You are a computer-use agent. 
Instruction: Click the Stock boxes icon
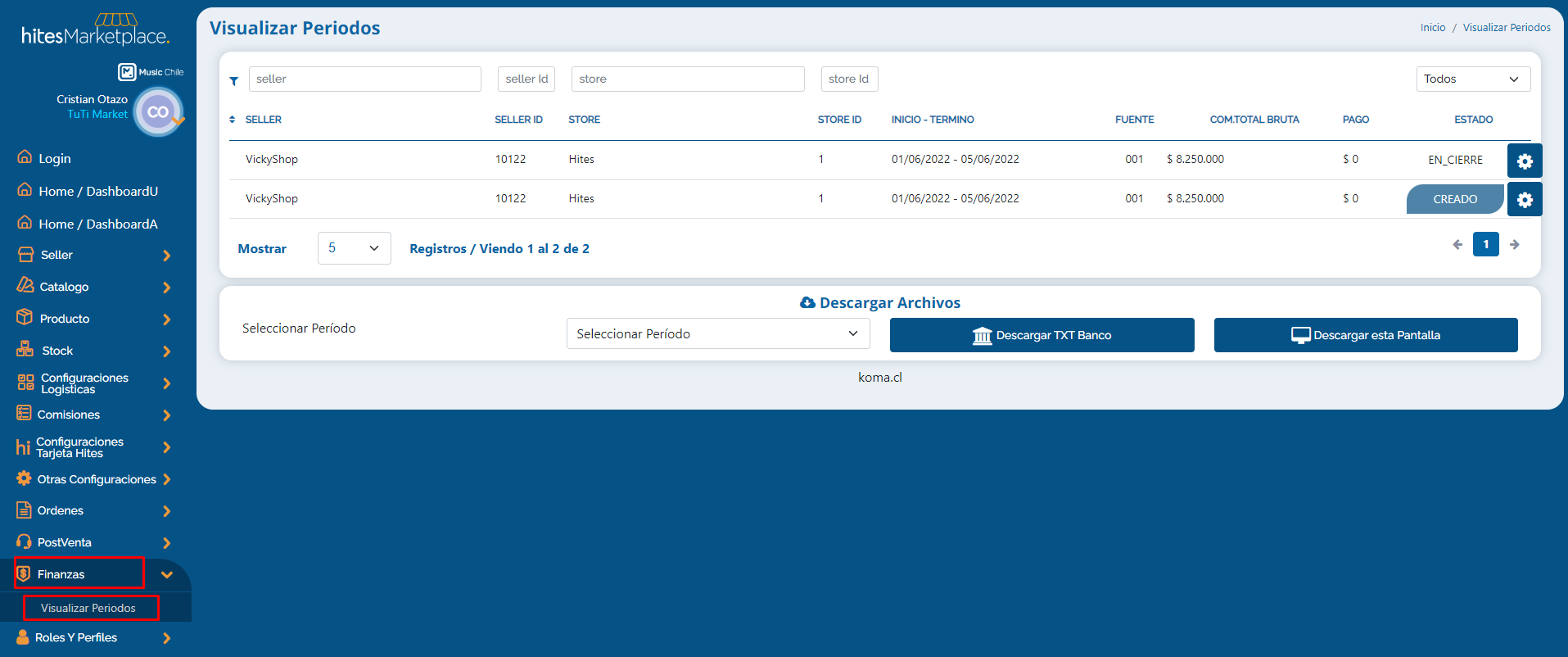[25, 350]
